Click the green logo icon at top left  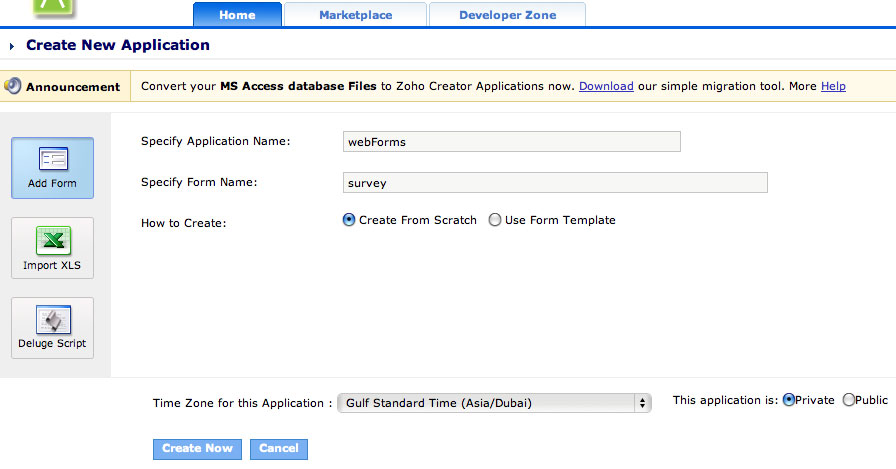54,7
